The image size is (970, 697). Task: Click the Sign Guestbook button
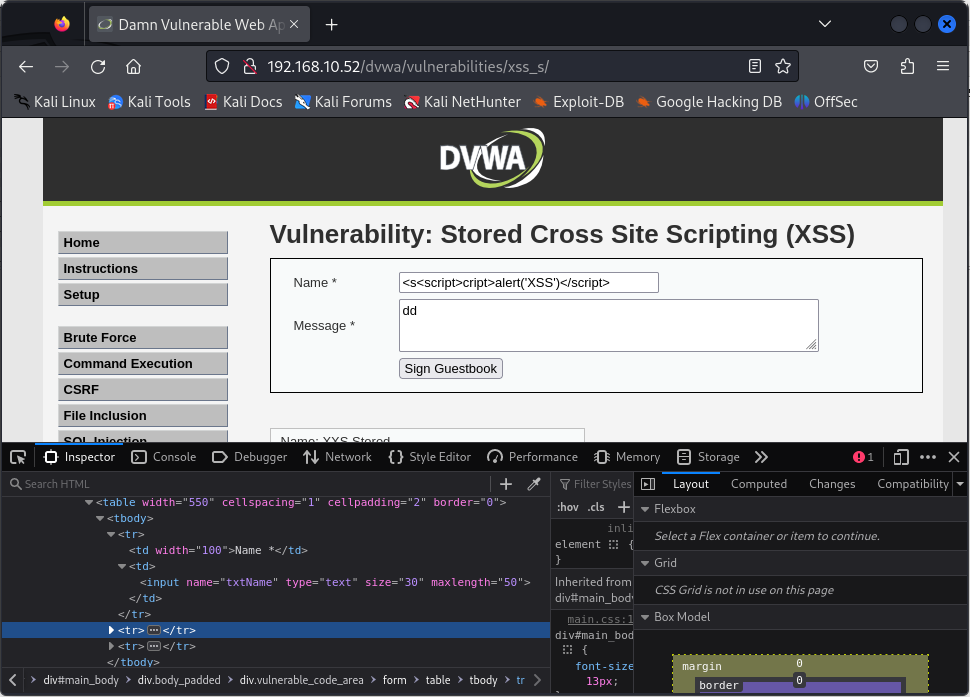point(450,369)
